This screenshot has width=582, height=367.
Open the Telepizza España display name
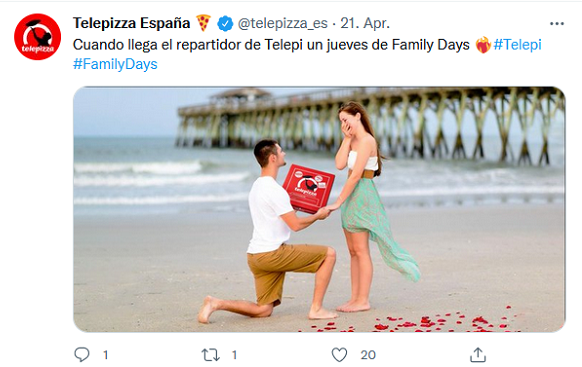pyautogui.click(x=131, y=23)
